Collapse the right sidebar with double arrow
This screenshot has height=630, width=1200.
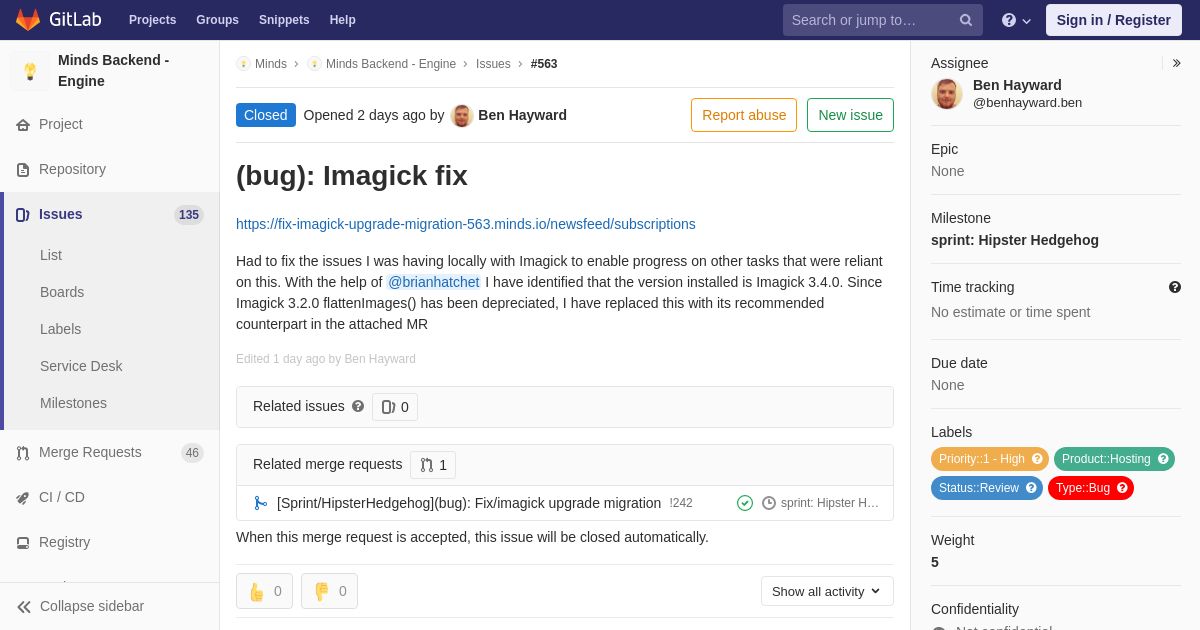click(x=1176, y=63)
